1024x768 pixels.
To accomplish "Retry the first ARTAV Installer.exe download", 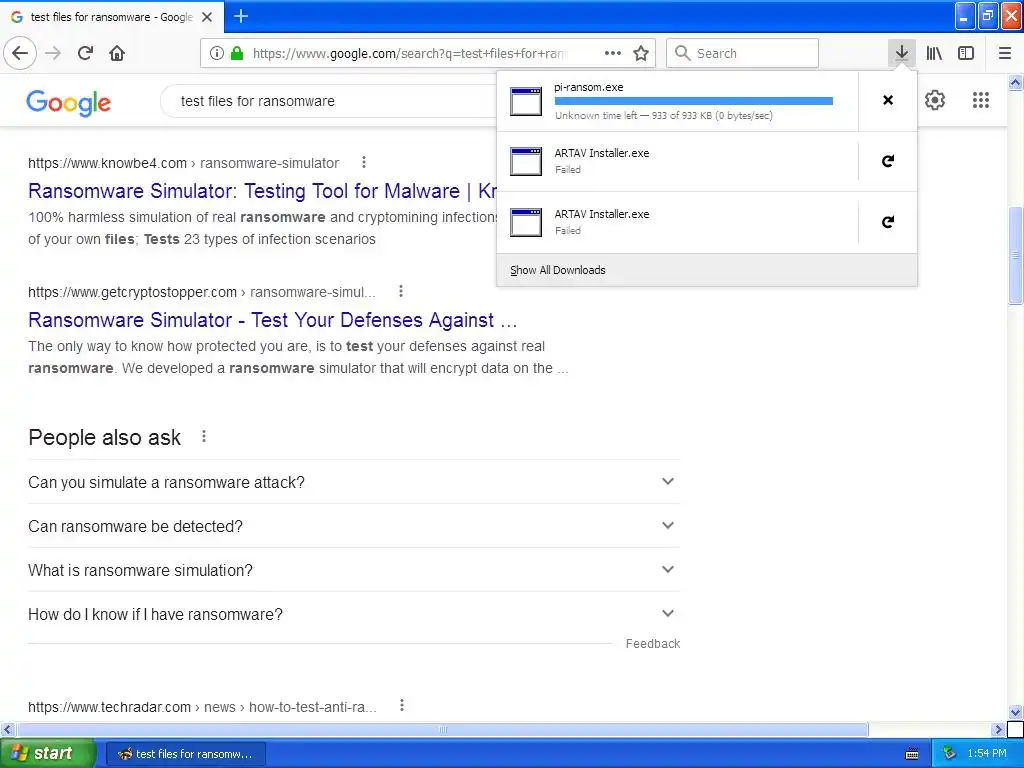I will tap(888, 161).
